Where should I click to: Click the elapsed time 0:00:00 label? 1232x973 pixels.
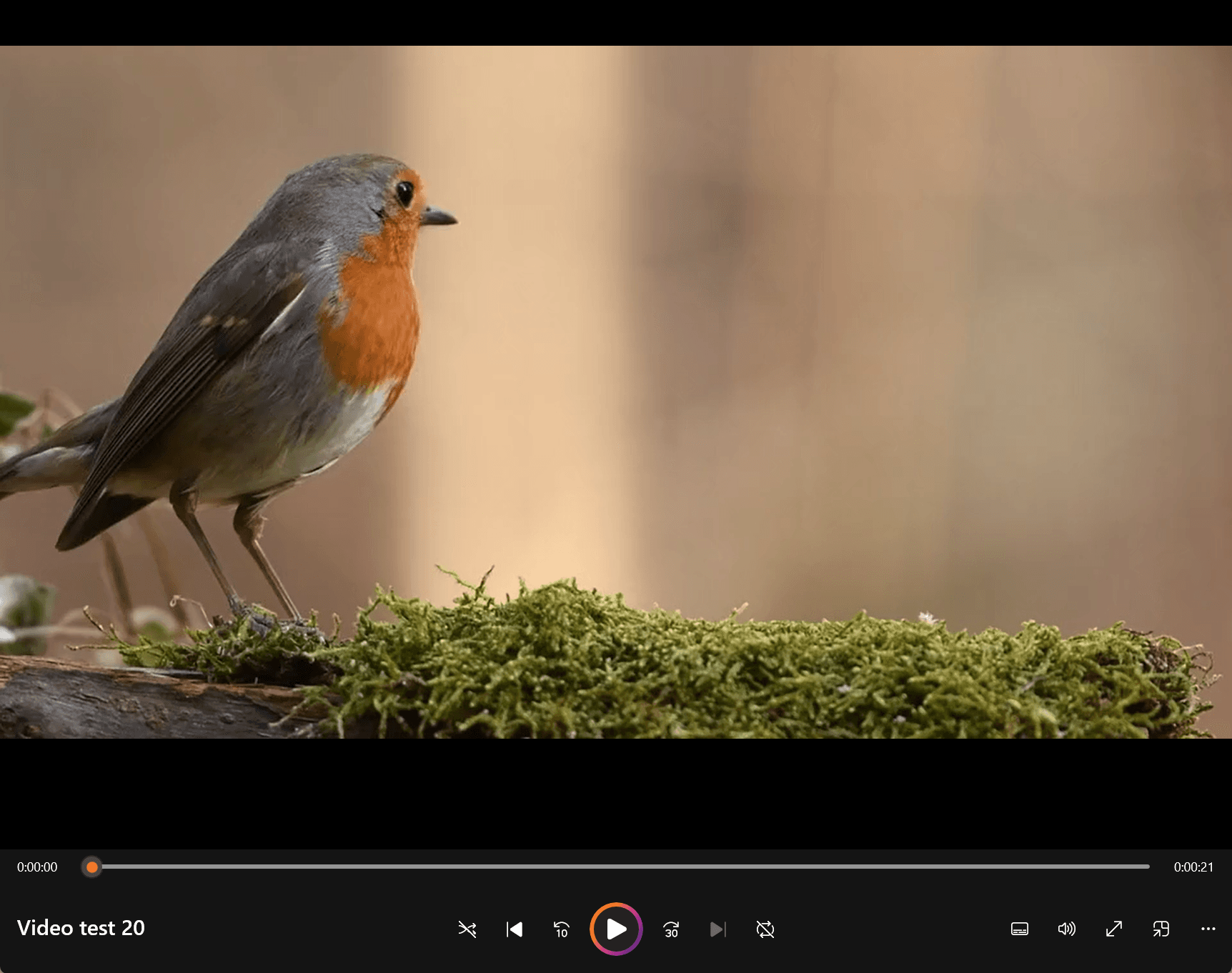pos(37,867)
